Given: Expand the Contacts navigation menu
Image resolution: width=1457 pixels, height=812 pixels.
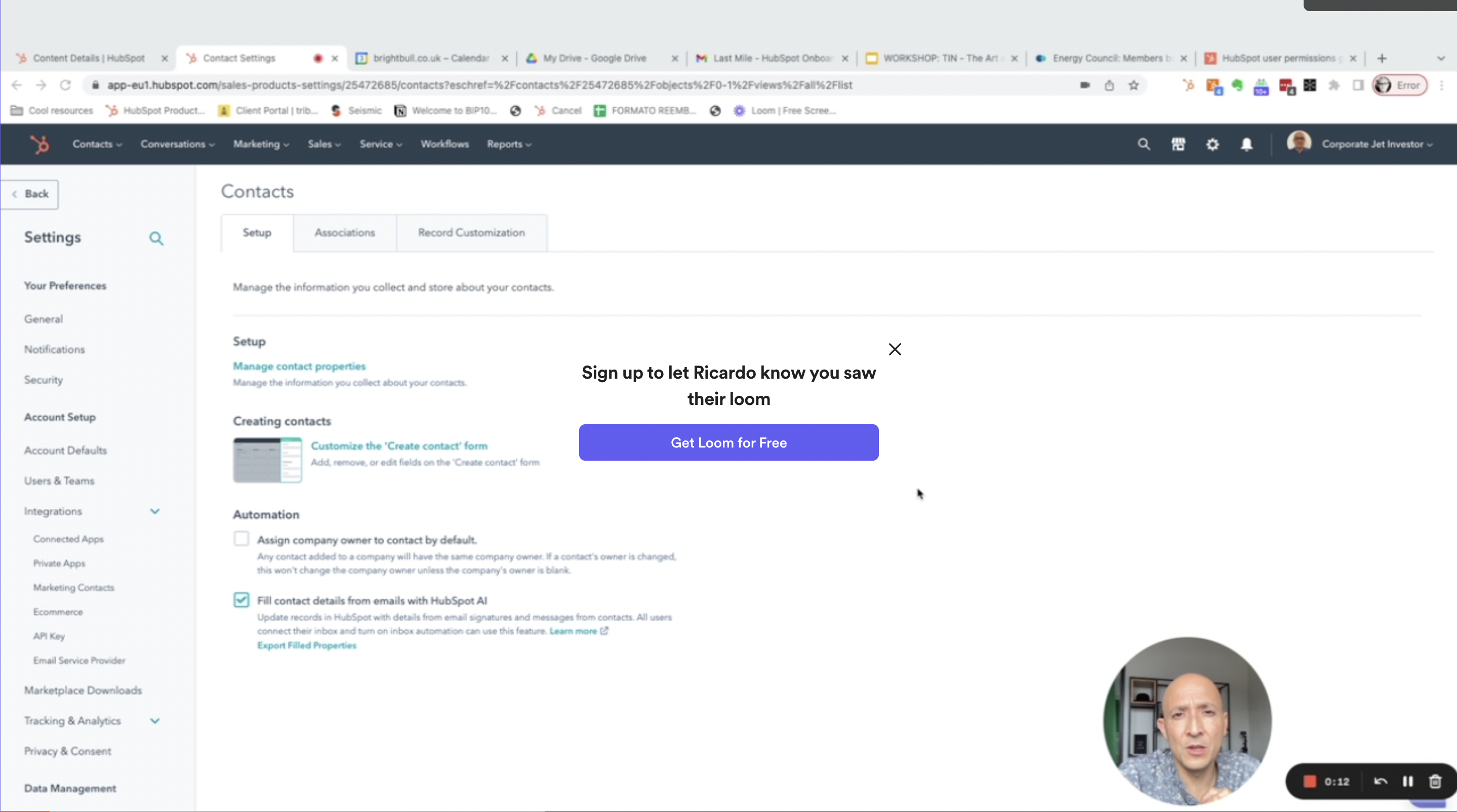Looking at the screenshot, I should (97, 144).
